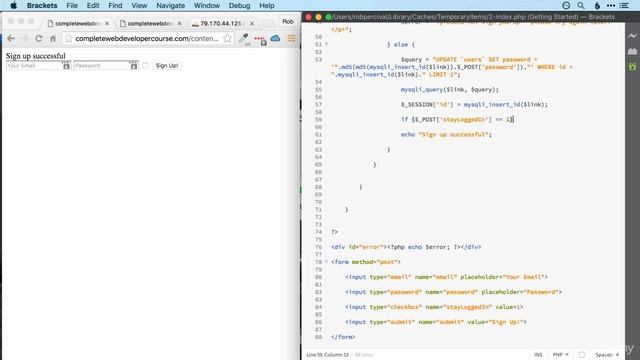640x360 pixels.
Task: Open Notification Center list icon
Action: click(x=624, y=5)
